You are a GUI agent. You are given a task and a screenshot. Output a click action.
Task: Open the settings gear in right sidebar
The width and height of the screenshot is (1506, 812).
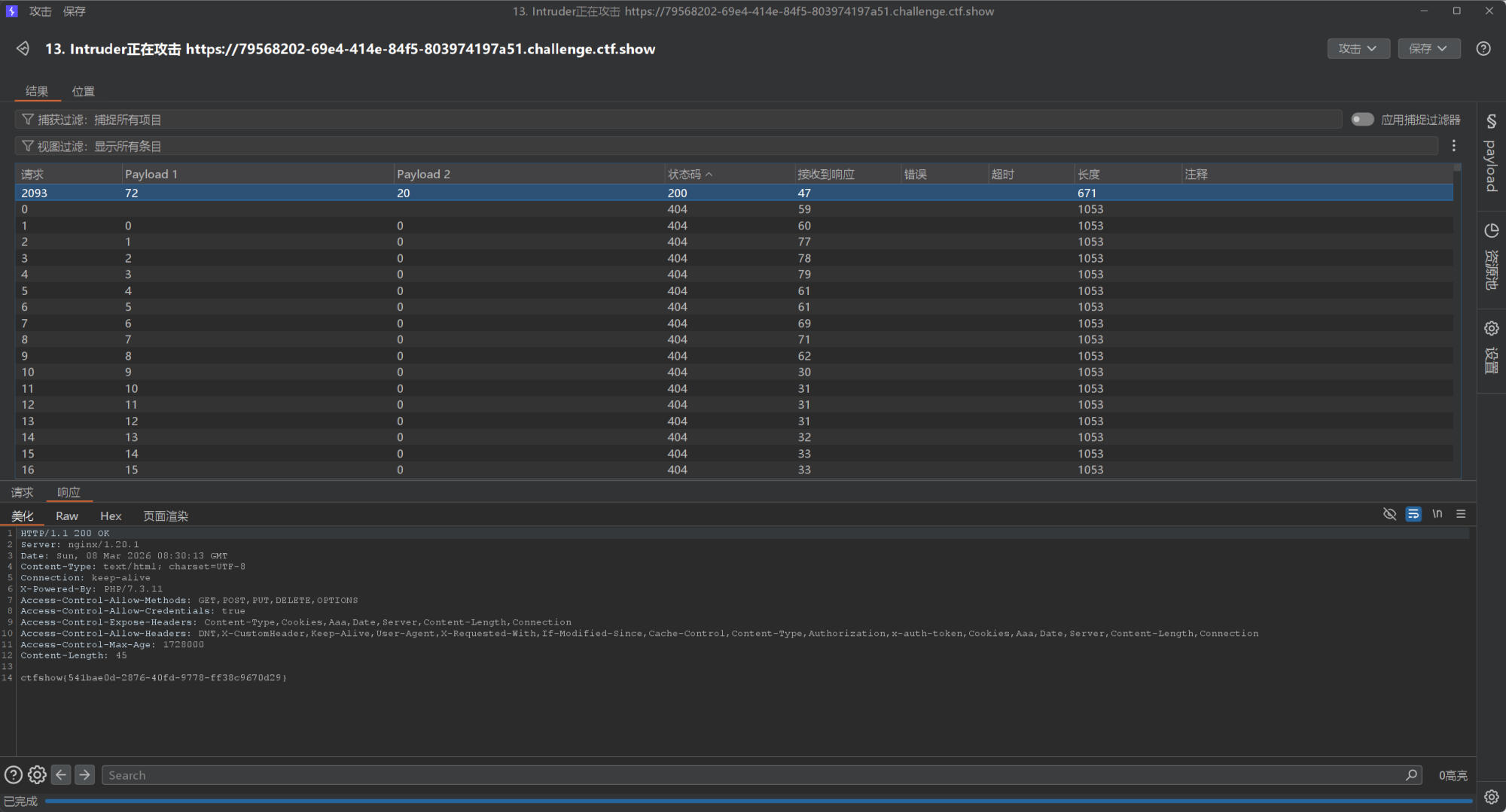click(1491, 329)
